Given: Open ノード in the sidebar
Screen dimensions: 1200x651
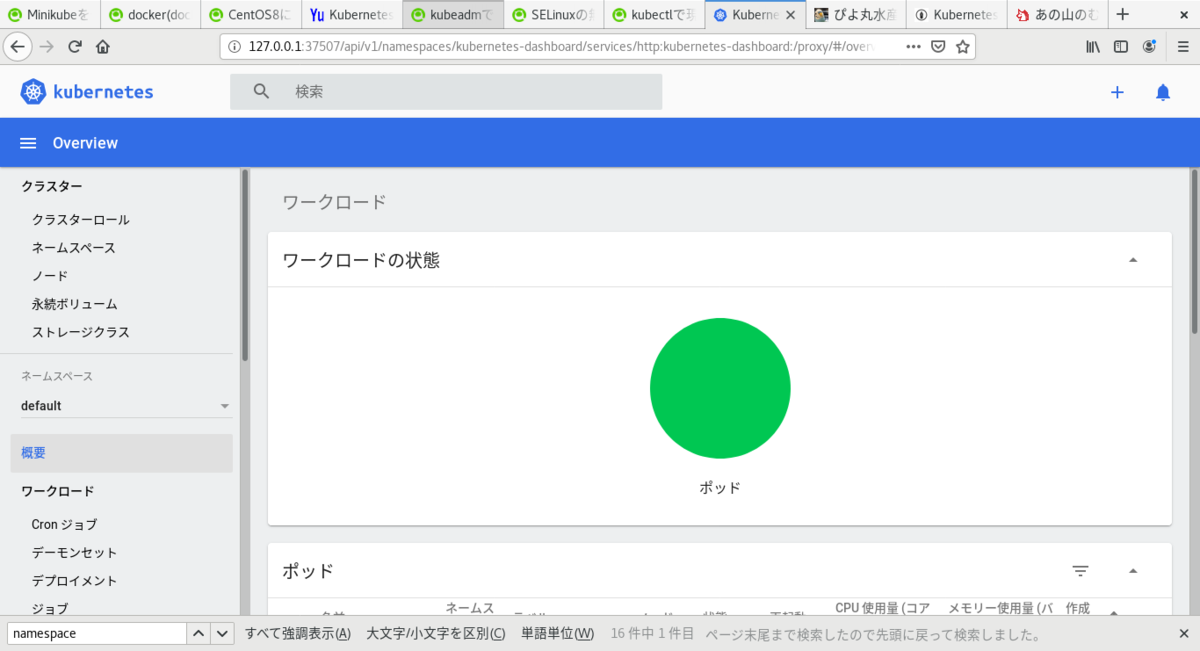Looking at the screenshot, I should click(x=50, y=276).
